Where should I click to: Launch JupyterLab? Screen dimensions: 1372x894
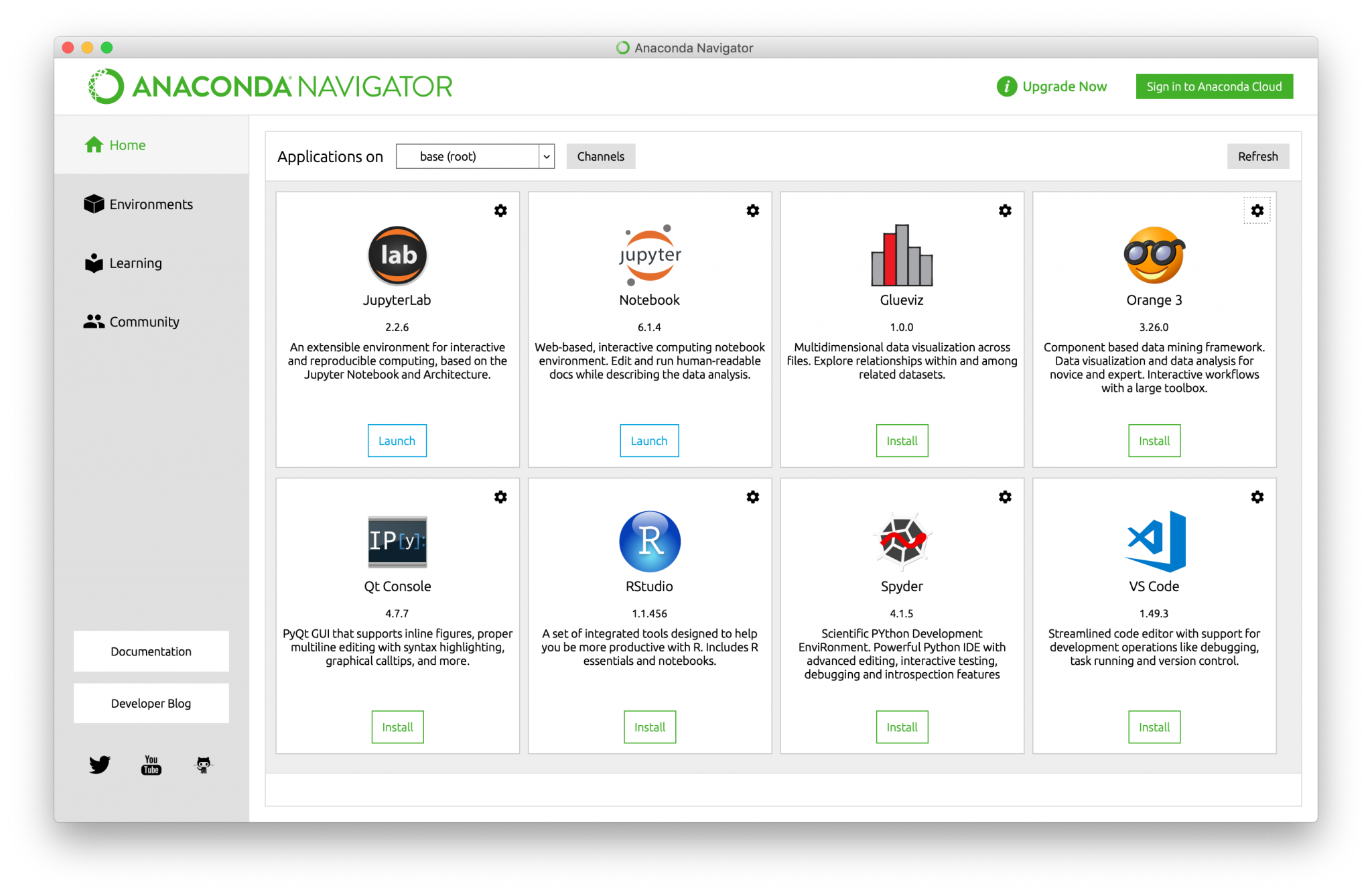397,441
